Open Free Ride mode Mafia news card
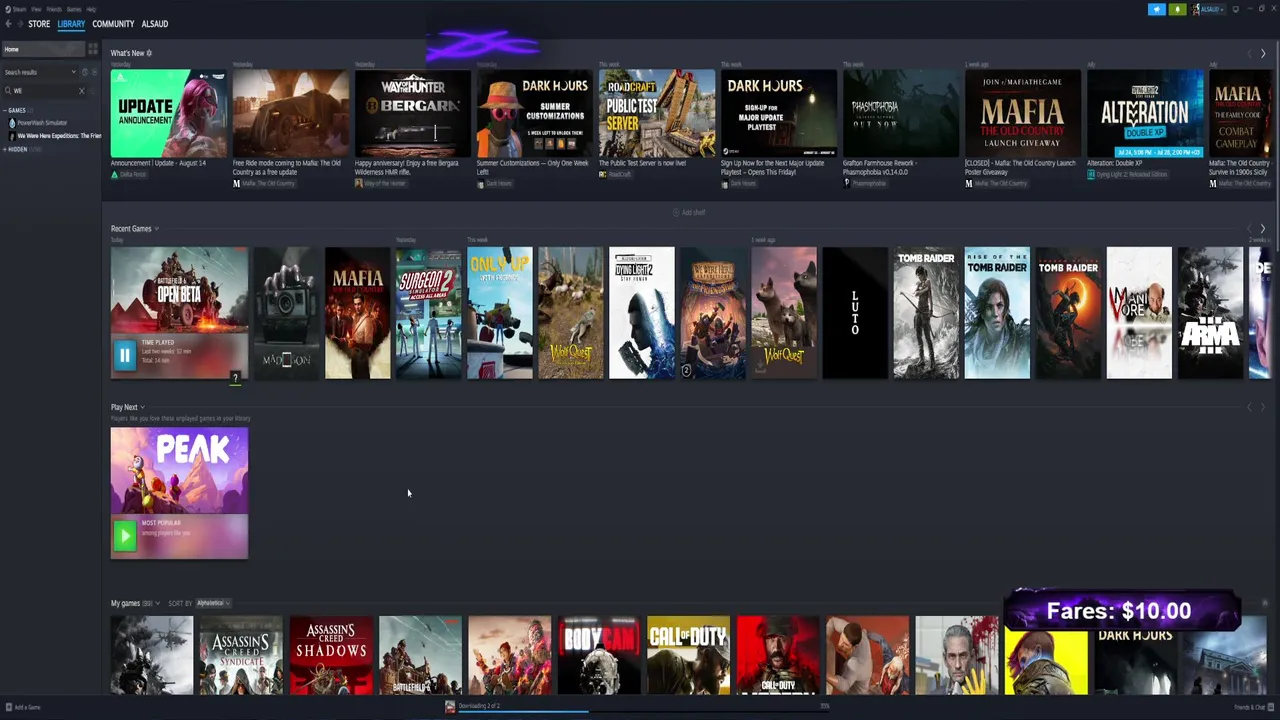 click(291, 113)
